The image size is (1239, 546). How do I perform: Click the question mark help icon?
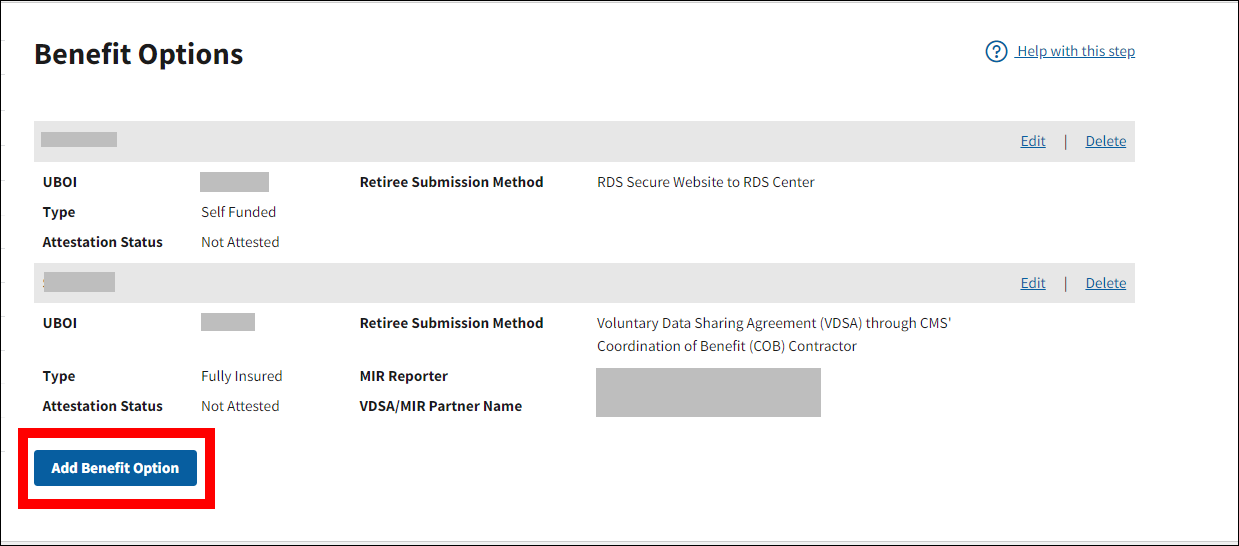coord(996,51)
